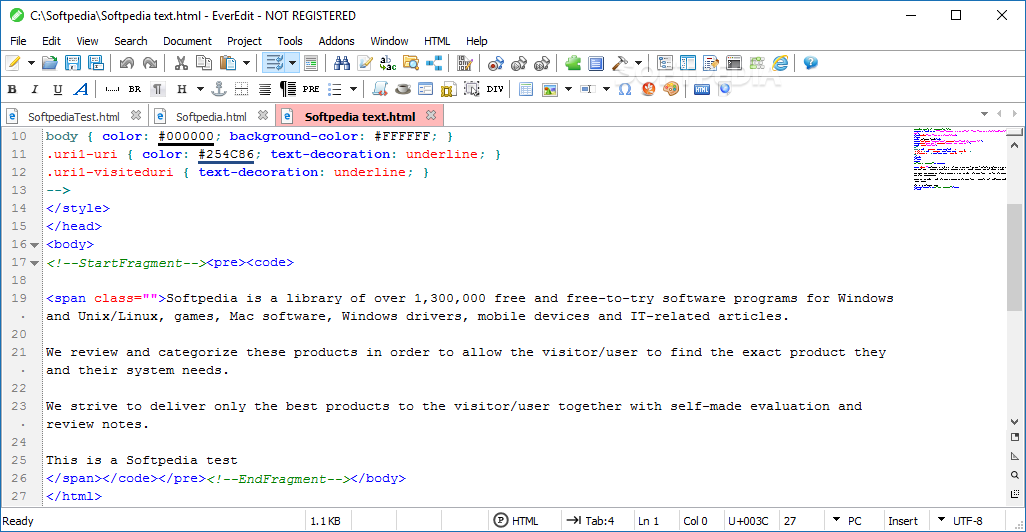
Task: Undo the last edit
Action: [127, 63]
